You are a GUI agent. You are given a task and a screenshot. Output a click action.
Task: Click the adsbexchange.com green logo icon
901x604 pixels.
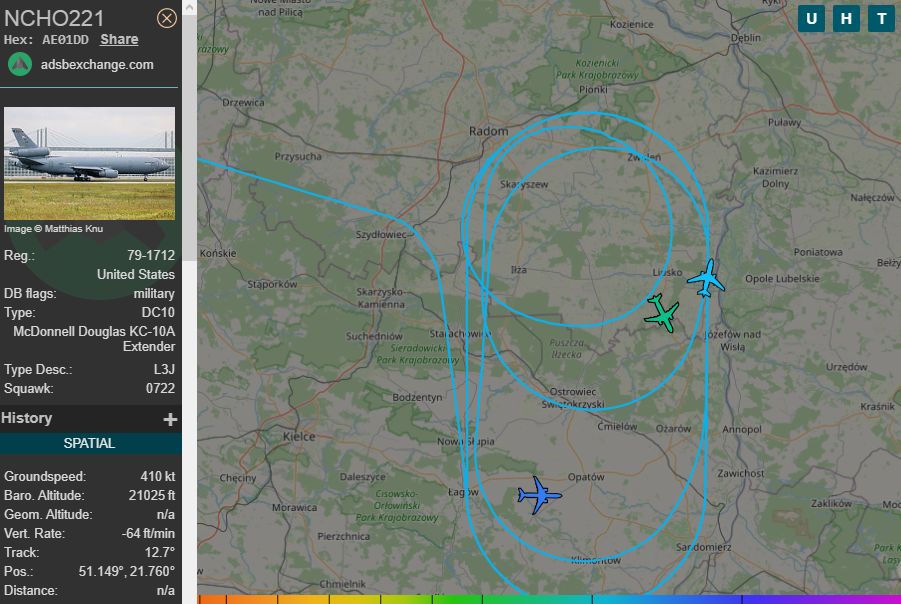coord(20,64)
